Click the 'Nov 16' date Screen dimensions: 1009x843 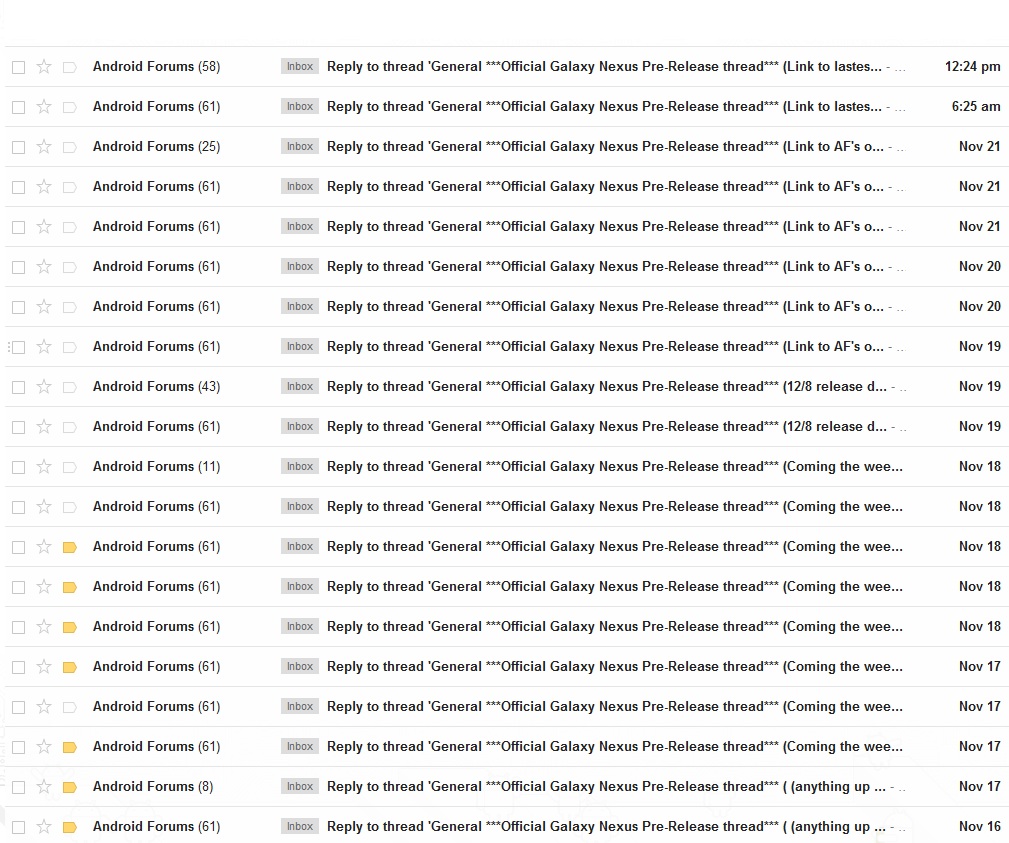tap(980, 826)
